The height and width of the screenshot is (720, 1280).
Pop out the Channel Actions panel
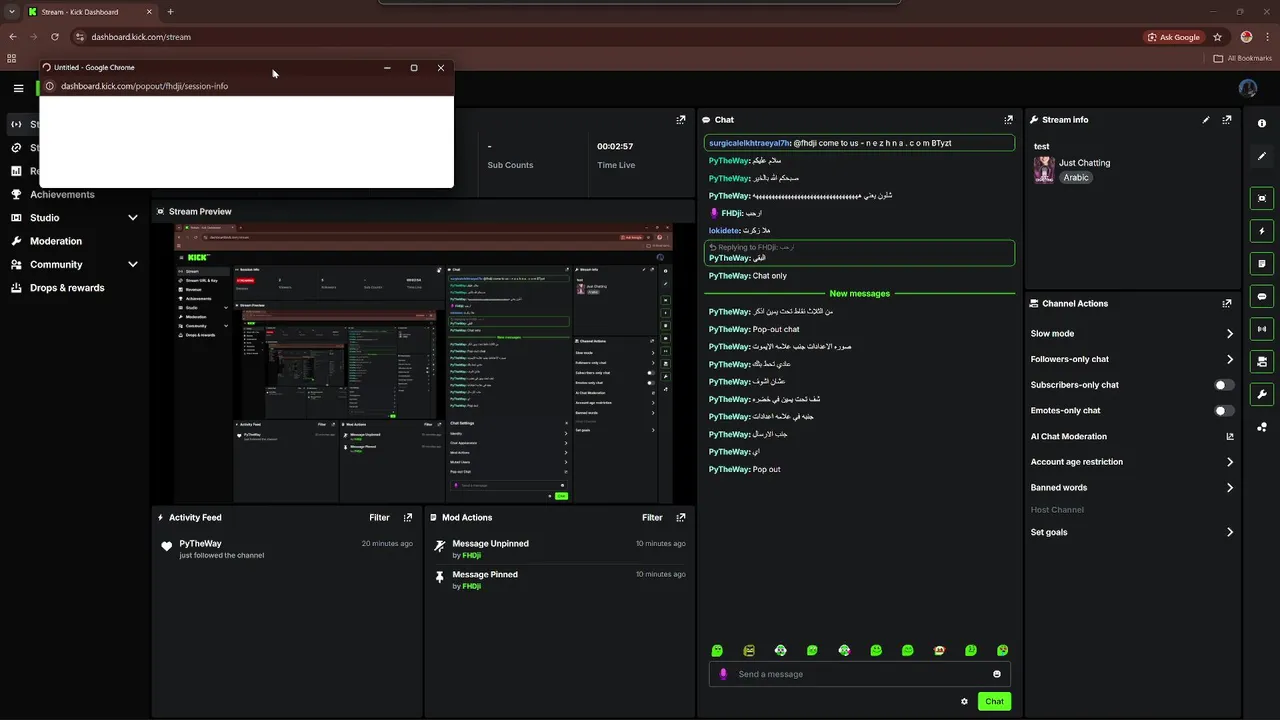point(1227,304)
